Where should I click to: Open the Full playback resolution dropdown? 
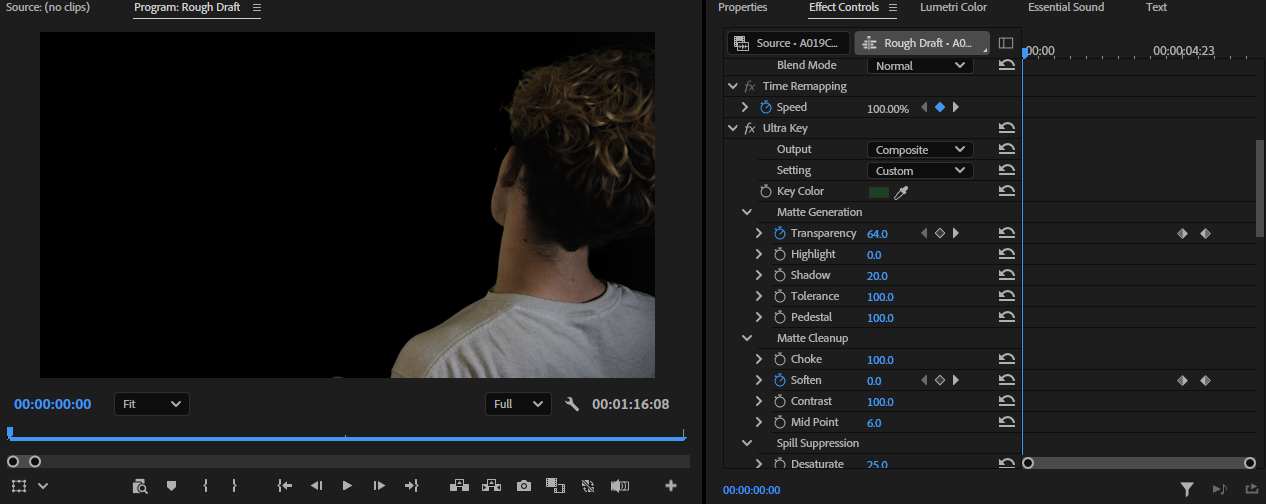click(x=518, y=404)
